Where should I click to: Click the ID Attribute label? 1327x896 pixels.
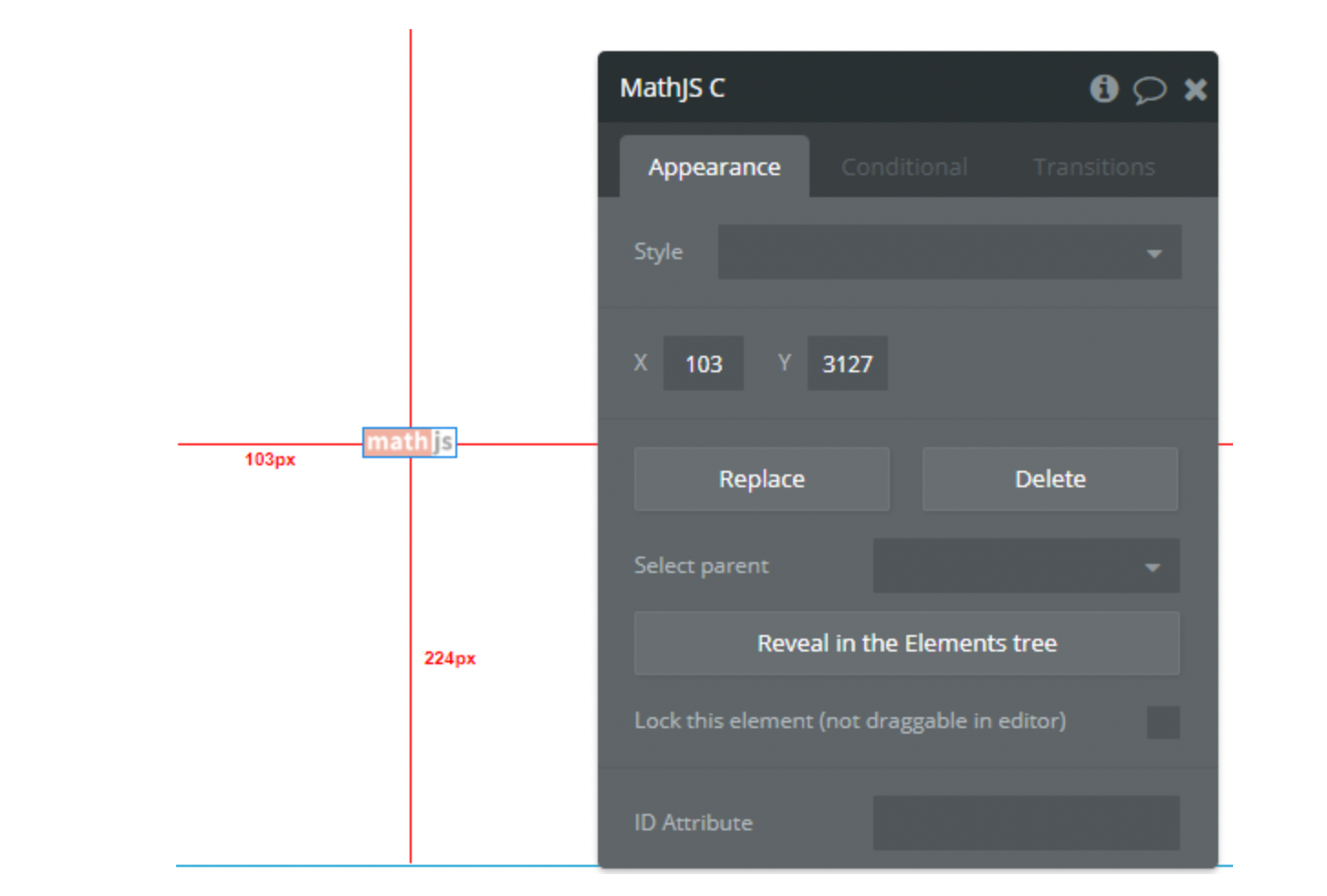point(694,823)
